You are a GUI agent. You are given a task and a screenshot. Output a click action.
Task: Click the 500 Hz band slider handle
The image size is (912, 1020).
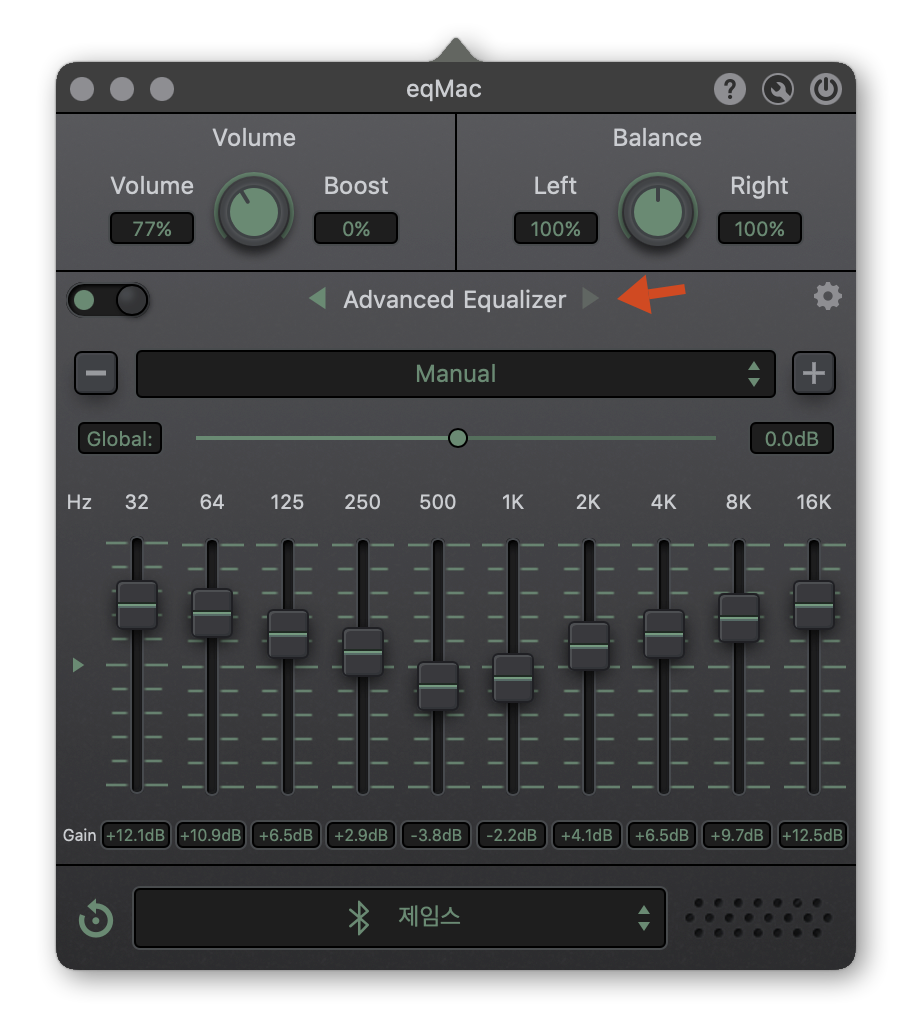tap(438, 686)
